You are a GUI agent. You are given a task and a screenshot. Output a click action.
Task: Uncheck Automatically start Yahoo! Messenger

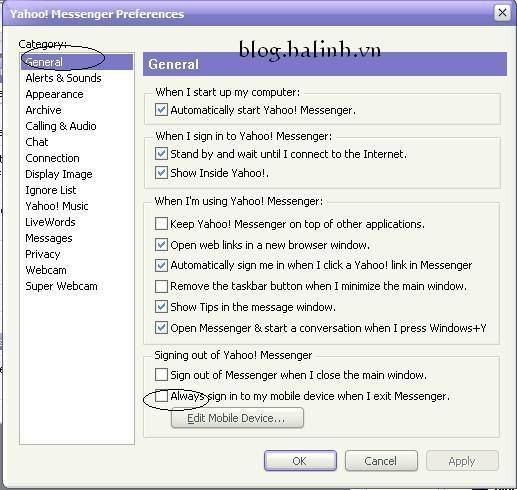(x=161, y=110)
